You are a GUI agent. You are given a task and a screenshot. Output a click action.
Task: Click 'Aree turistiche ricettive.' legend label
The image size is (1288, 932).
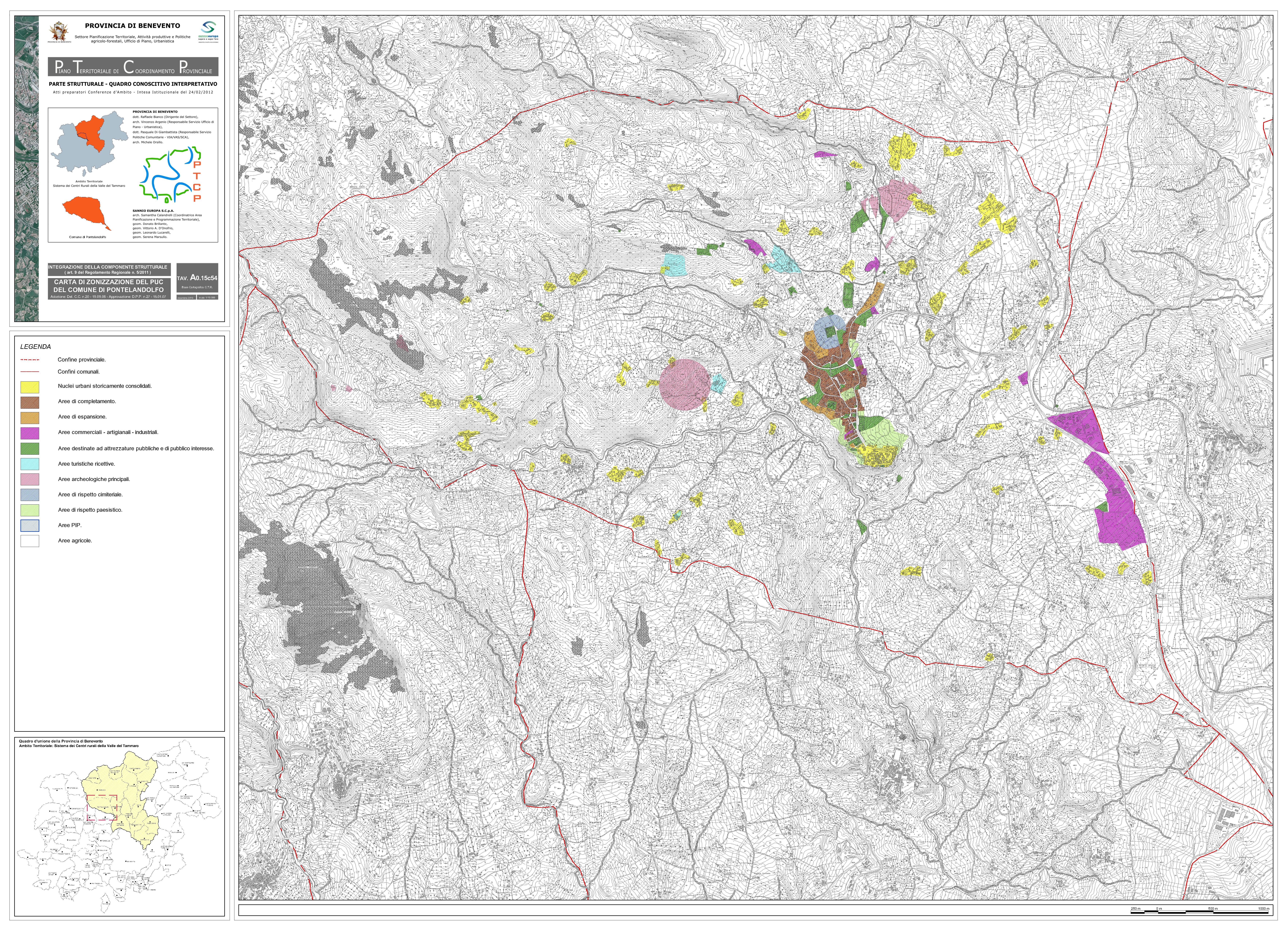[86, 464]
